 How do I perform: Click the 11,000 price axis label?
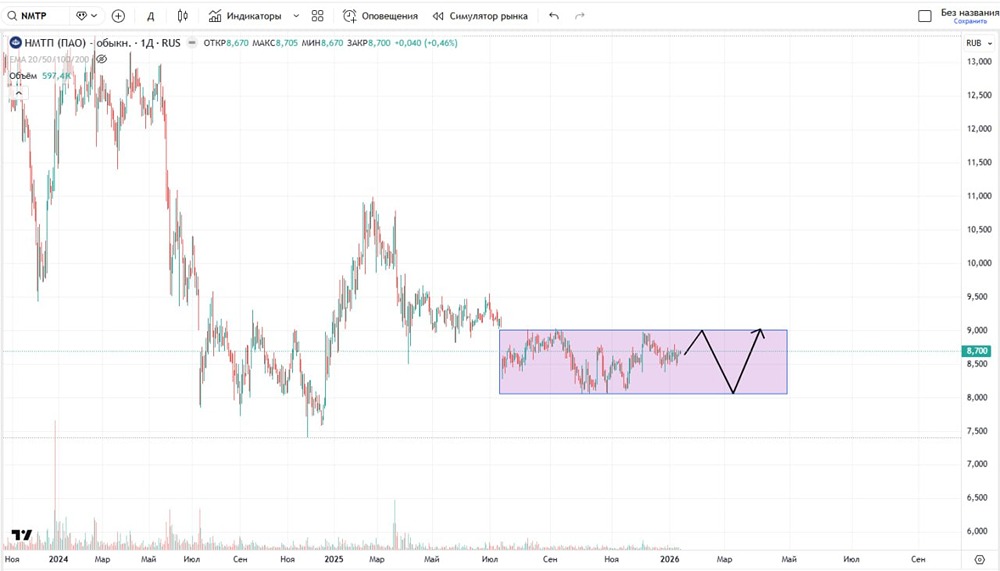pos(979,196)
